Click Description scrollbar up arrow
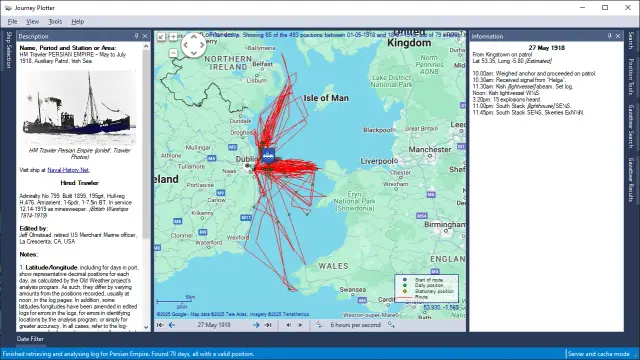The height and width of the screenshot is (360, 640). [x=146, y=47]
